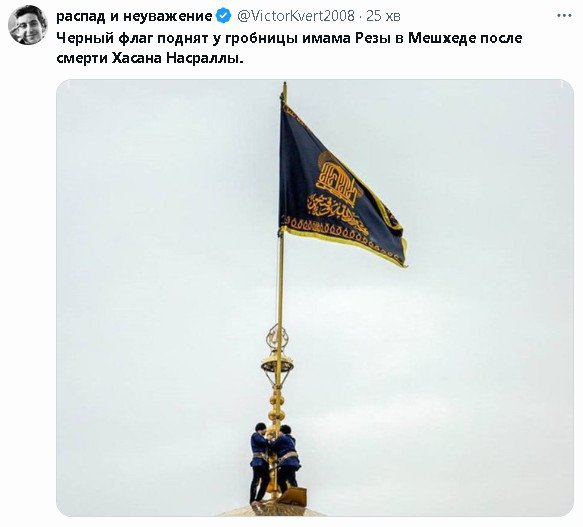This screenshot has height=527, width=583.
Task: Enlarge the attached flag photo
Action: click(x=315, y=298)
